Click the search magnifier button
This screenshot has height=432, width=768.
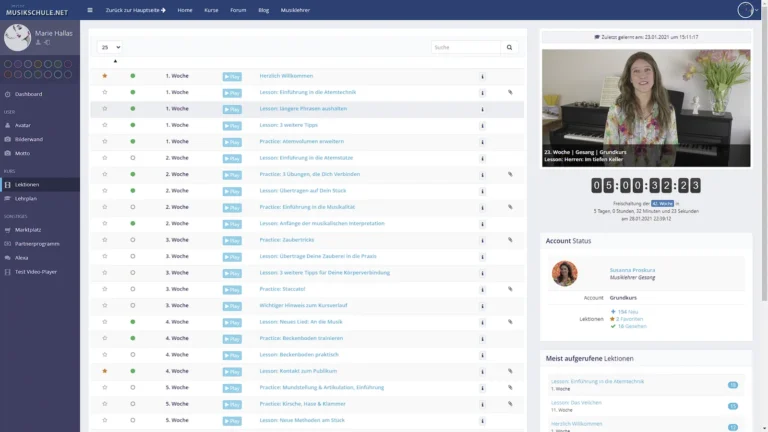coord(509,48)
